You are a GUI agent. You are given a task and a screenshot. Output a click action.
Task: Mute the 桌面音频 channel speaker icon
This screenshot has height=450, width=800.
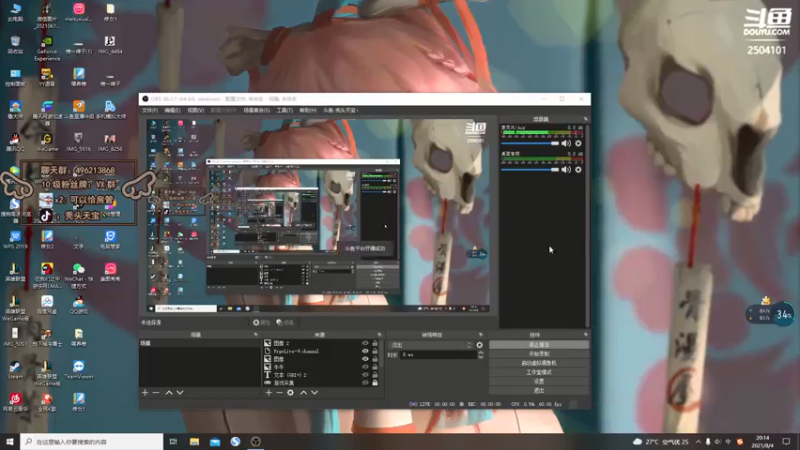[566, 169]
